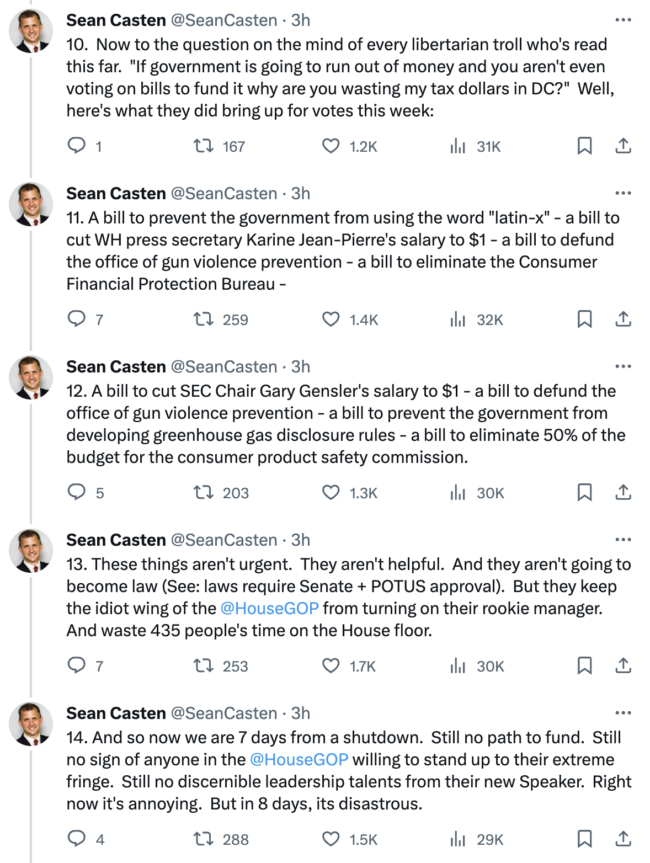Open Sean Casten's avatar on tweet 10
Image resolution: width=650 pixels, height=863 pixels.
31,35
